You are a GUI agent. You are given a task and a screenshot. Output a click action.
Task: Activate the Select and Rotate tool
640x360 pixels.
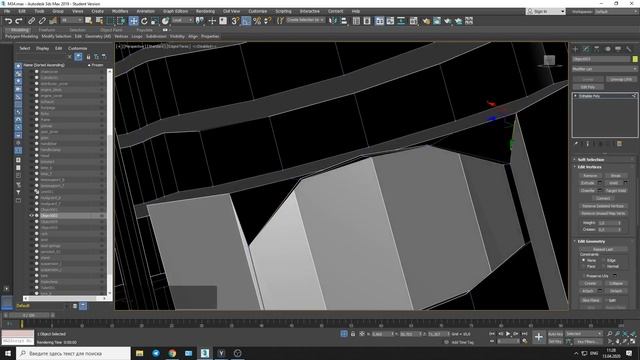pos(144,21)
